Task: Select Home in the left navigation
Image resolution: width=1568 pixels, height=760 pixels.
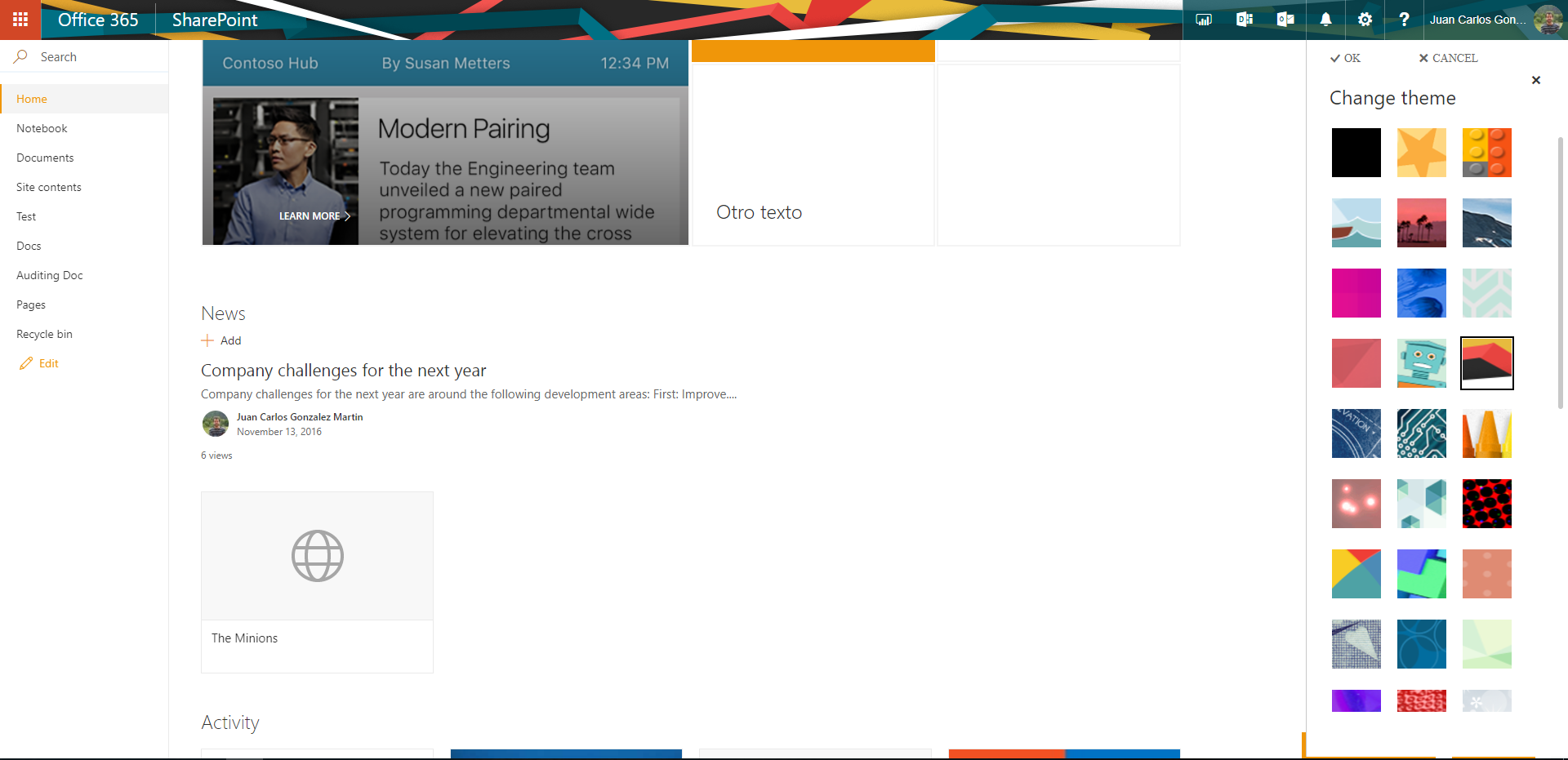Action: click(32, 98)
